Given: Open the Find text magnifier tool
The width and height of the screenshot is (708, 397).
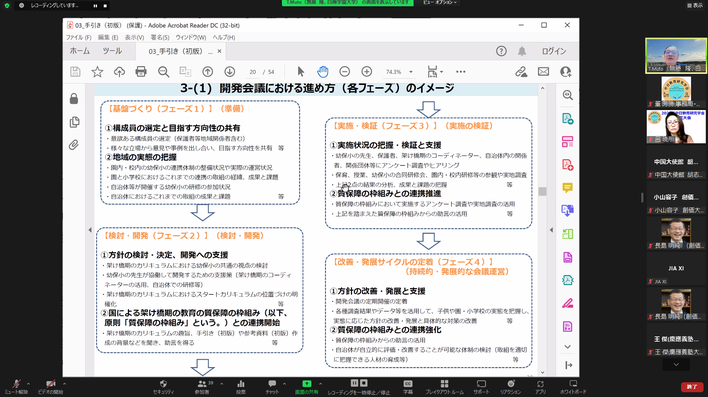Looking at the screenshot, I should click(x=163, y=72).
